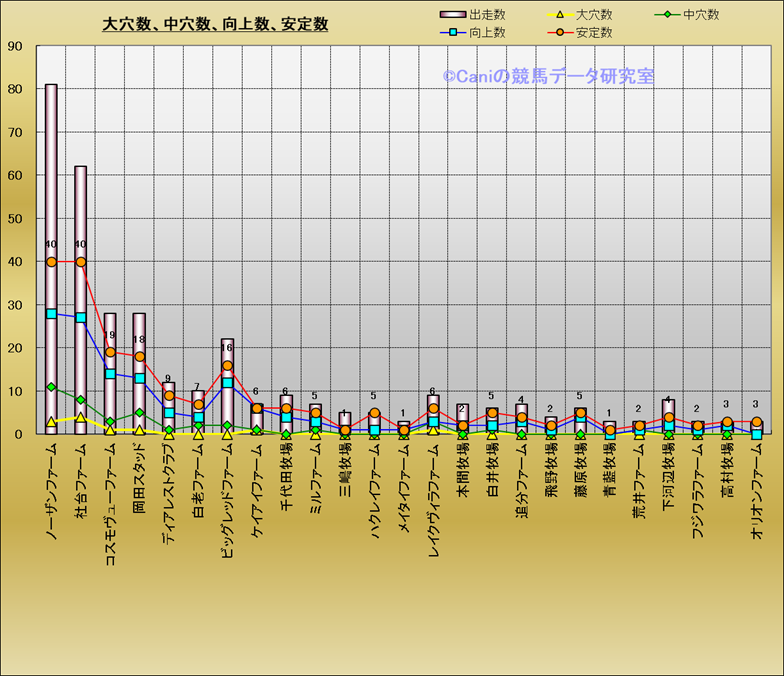Click the green 中穴数 diamond for ノーザンファーム
The height and width of the screenshot is (676, 784).
click(x=51, y=387)
